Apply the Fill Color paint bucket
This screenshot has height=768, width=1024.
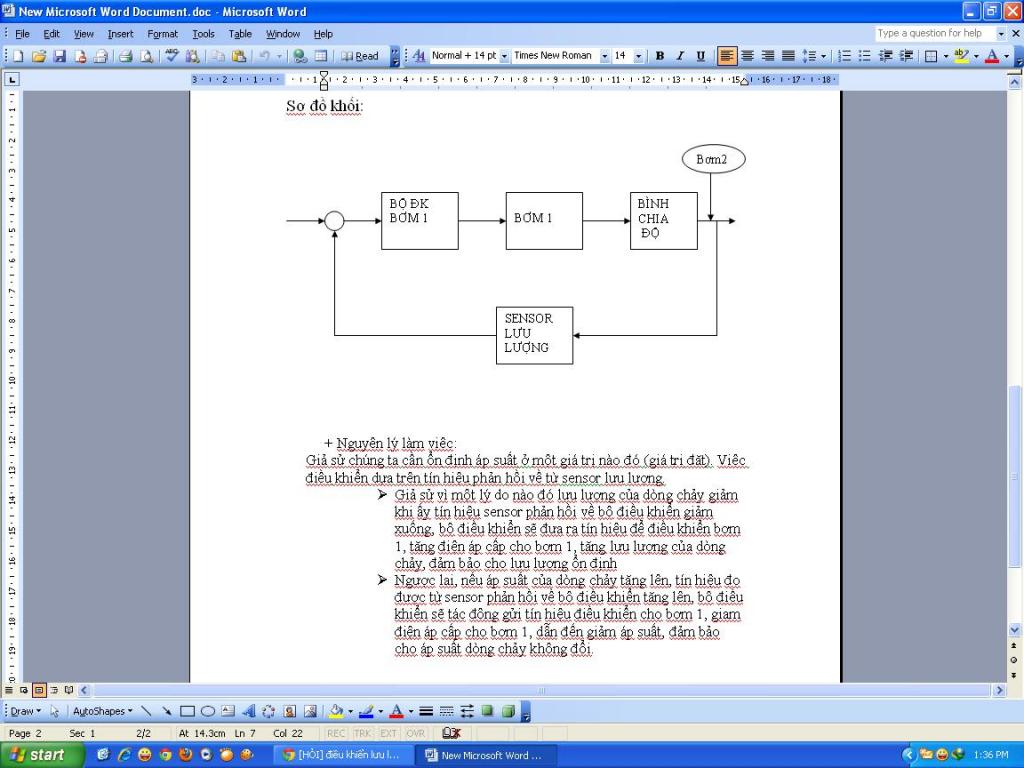pos(336,711)
